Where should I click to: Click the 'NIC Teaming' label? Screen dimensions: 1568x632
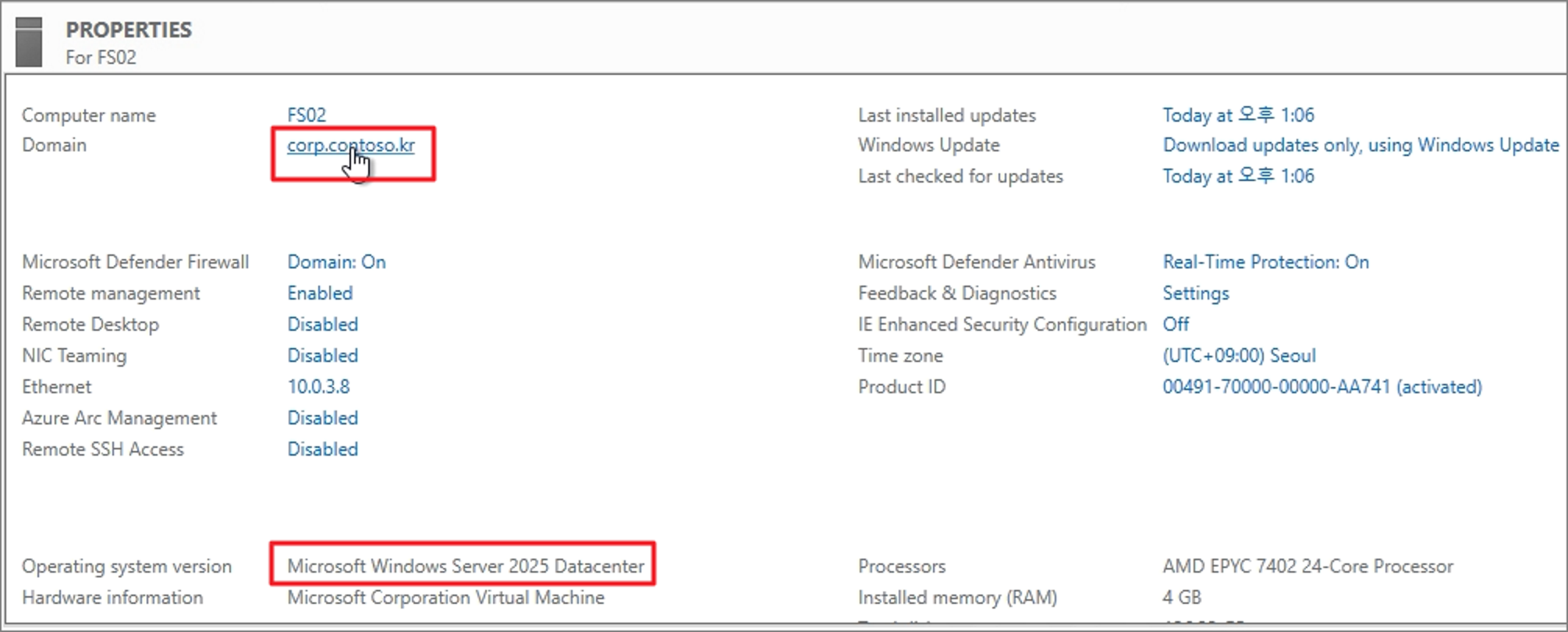point(74,356)
